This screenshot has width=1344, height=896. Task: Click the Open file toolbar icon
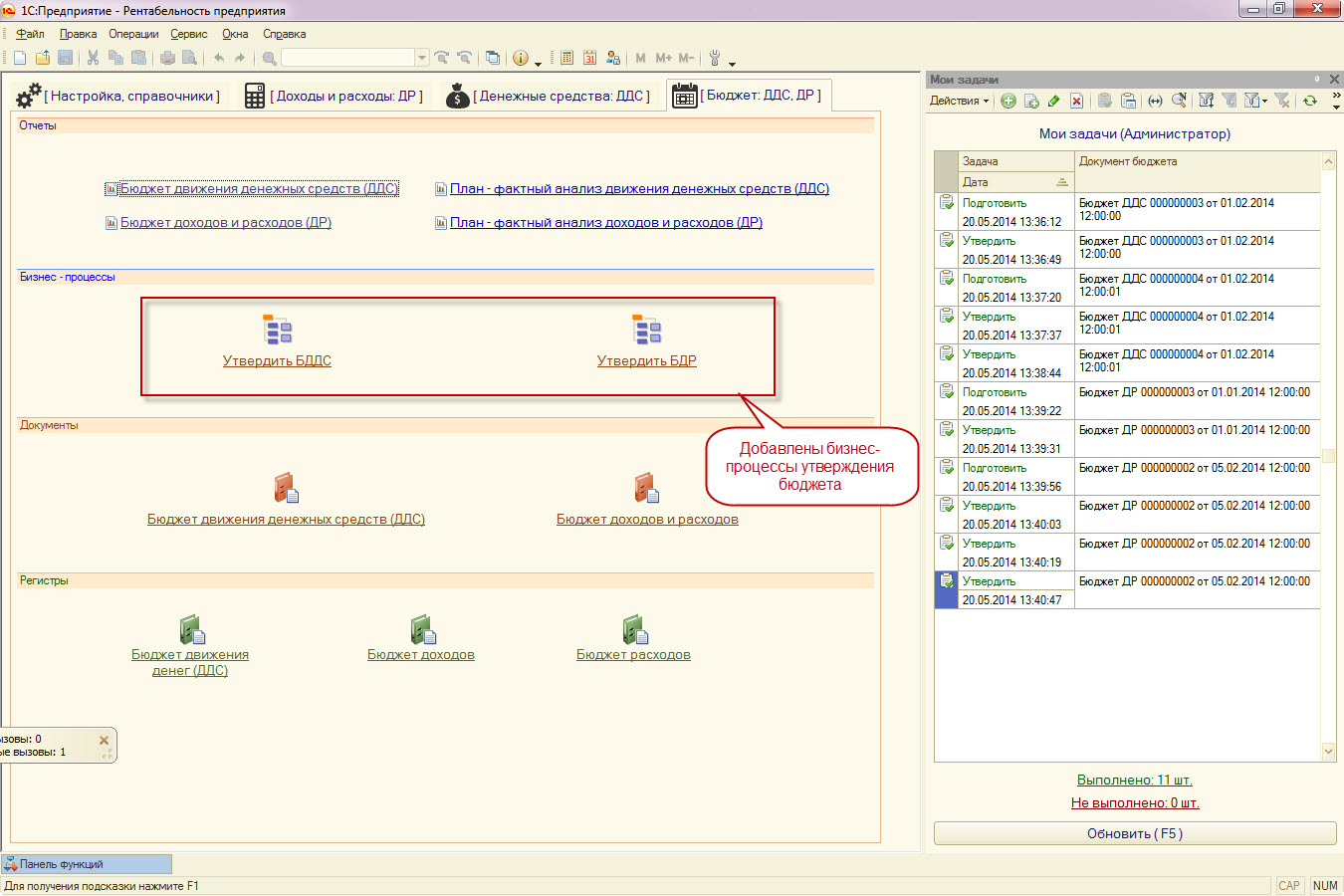click(x=42, y=58)
